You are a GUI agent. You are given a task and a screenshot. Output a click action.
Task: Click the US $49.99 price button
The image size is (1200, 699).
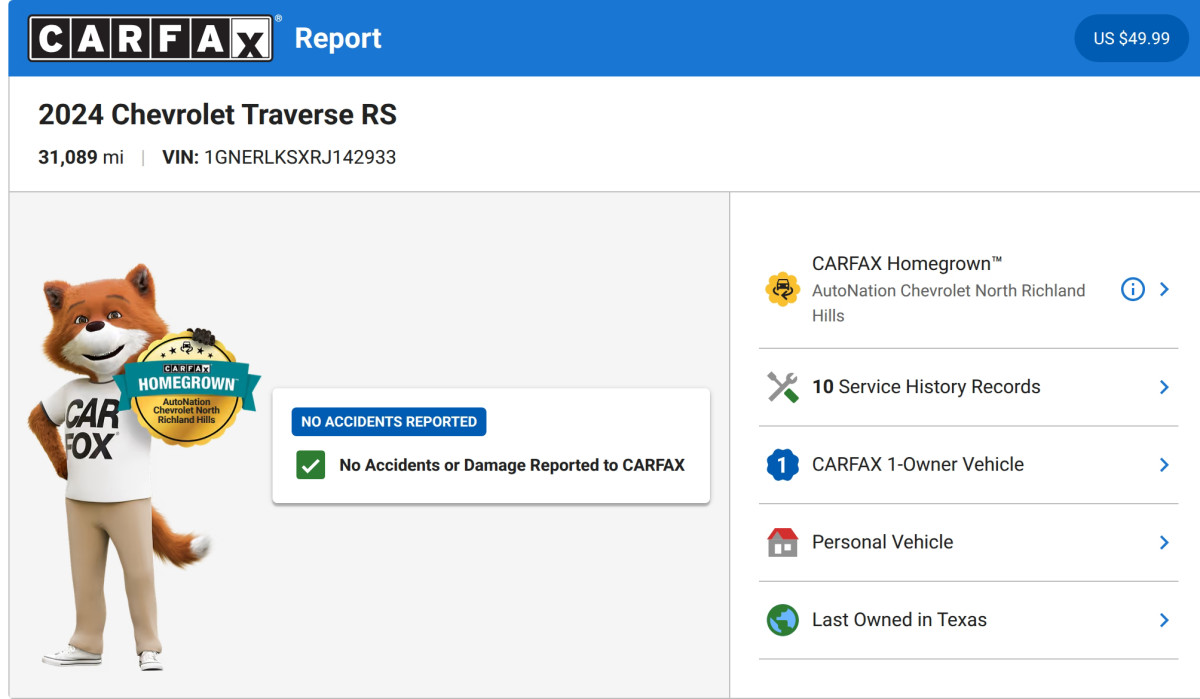click(1131, 38)
